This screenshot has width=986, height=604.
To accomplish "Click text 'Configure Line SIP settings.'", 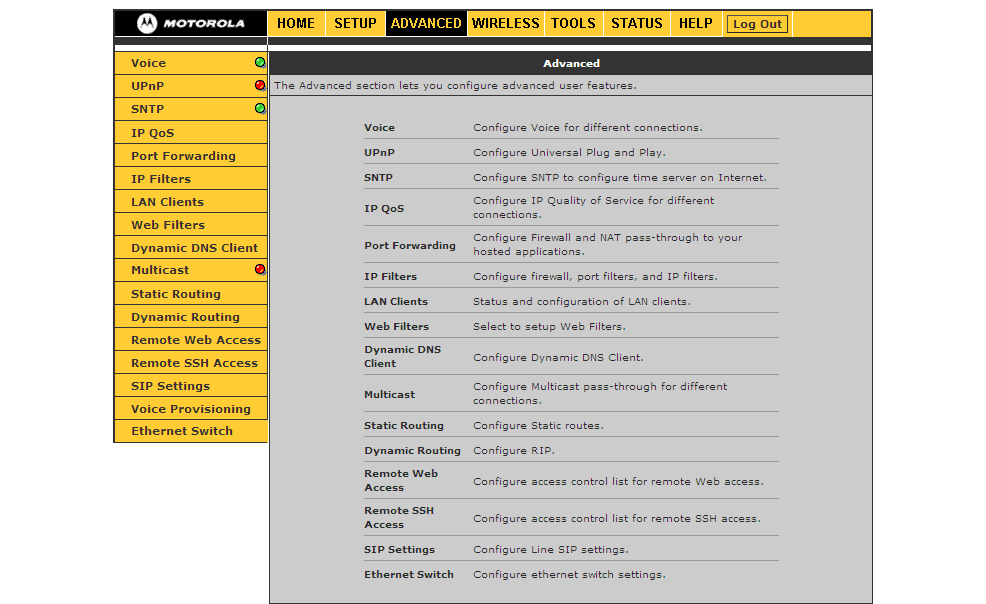I will (551, 549).
